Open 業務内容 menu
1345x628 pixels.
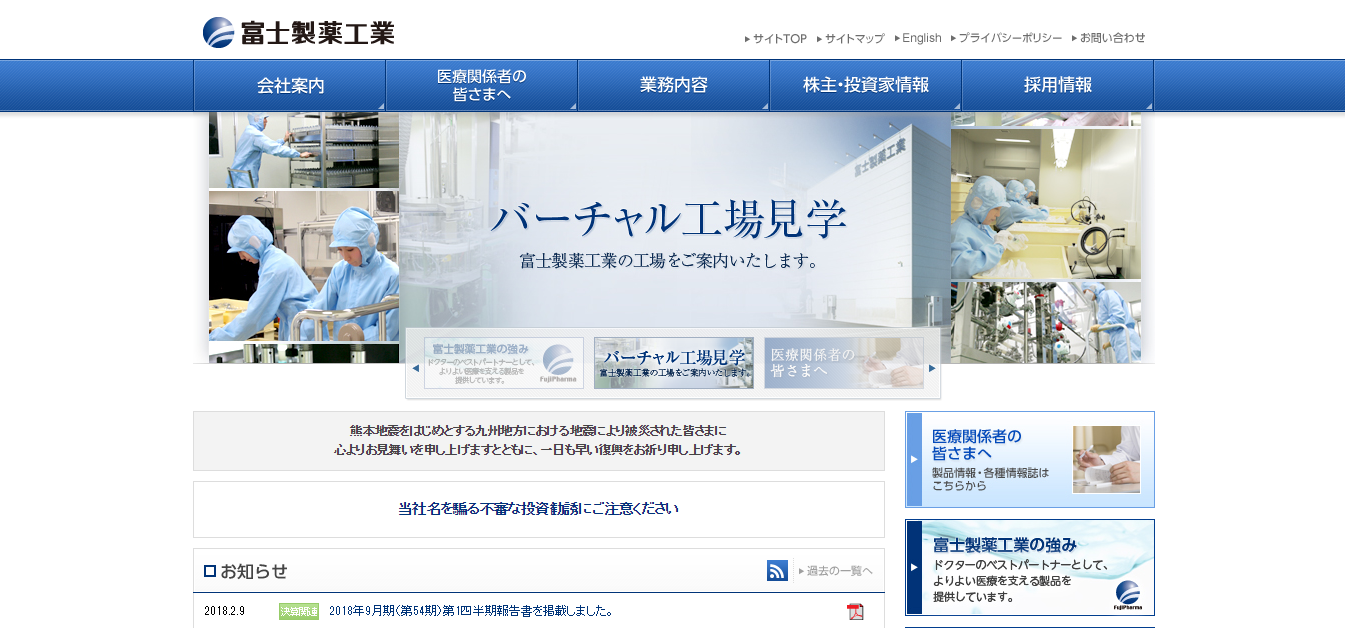click(674, 85)
